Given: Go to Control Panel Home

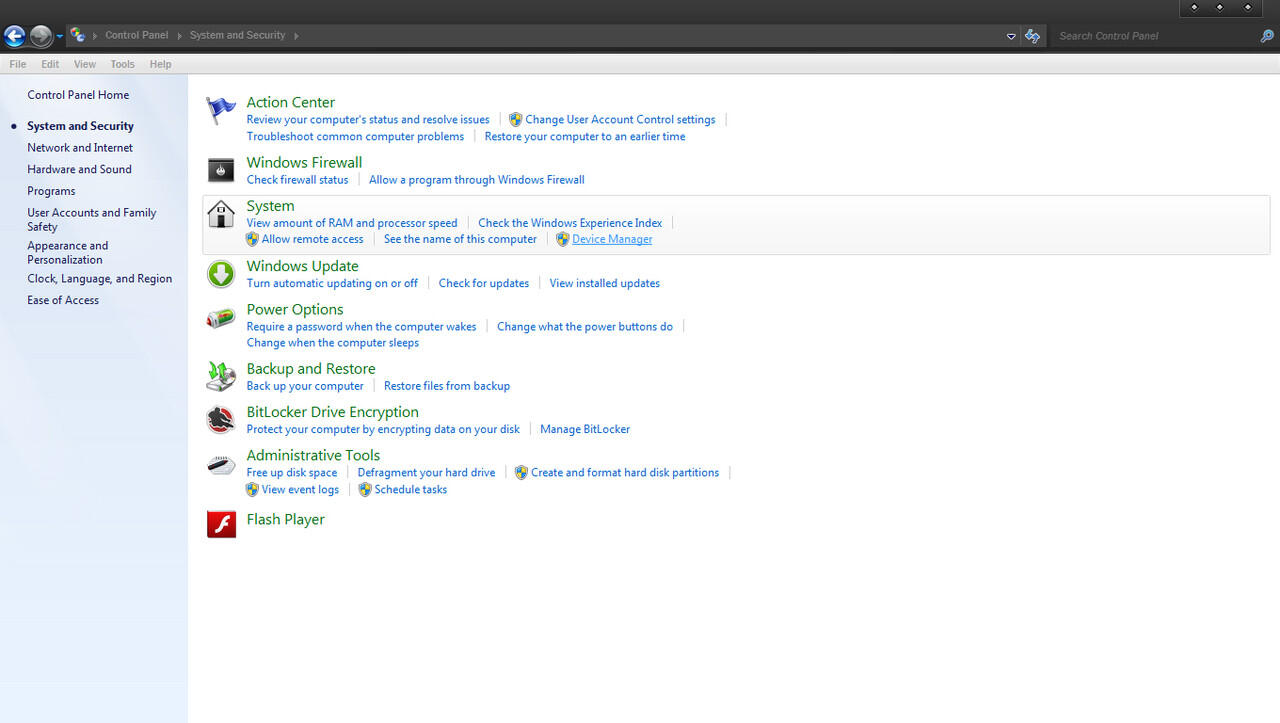Looking at the screenshot, I should tap(78, 95).
